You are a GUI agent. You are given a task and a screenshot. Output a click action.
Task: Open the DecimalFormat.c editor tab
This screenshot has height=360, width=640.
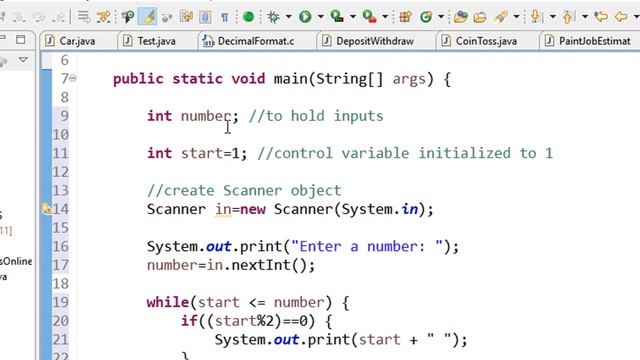256,41
